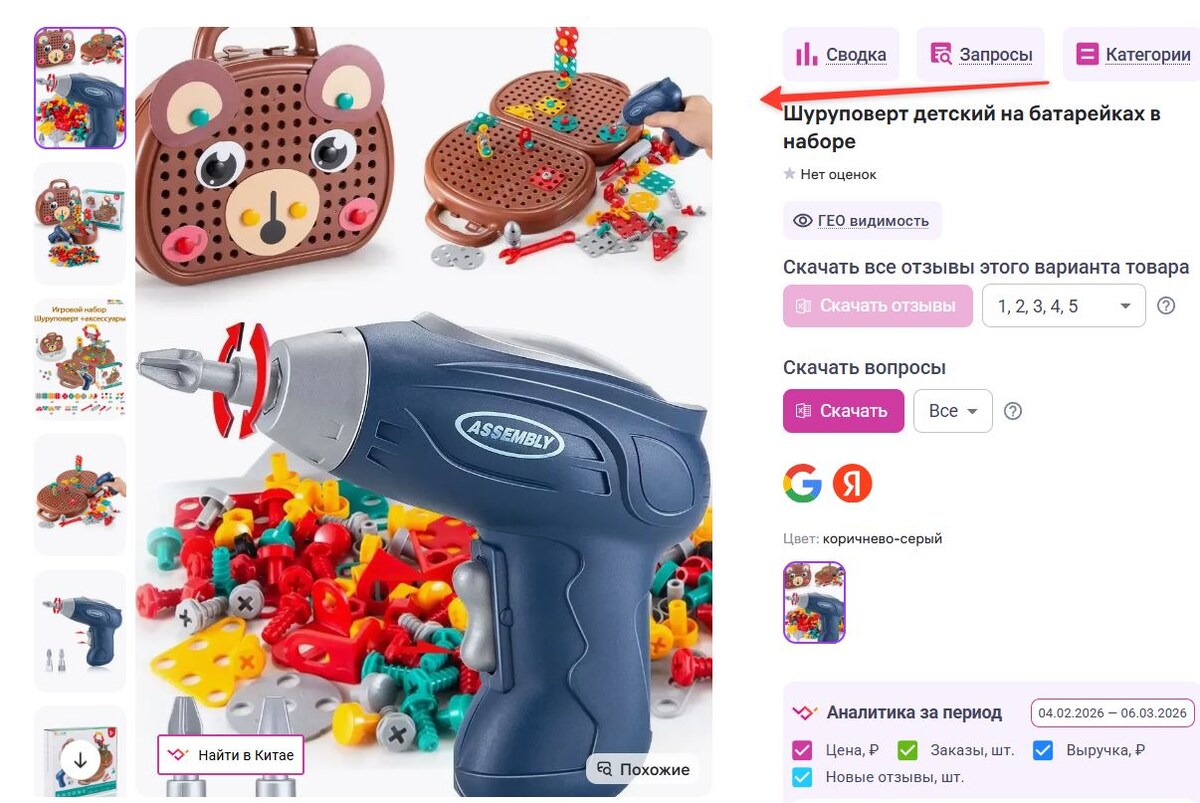Click the star icon by Нет оценок
This screenshot has width=1200, height=803.
[790, 174]
